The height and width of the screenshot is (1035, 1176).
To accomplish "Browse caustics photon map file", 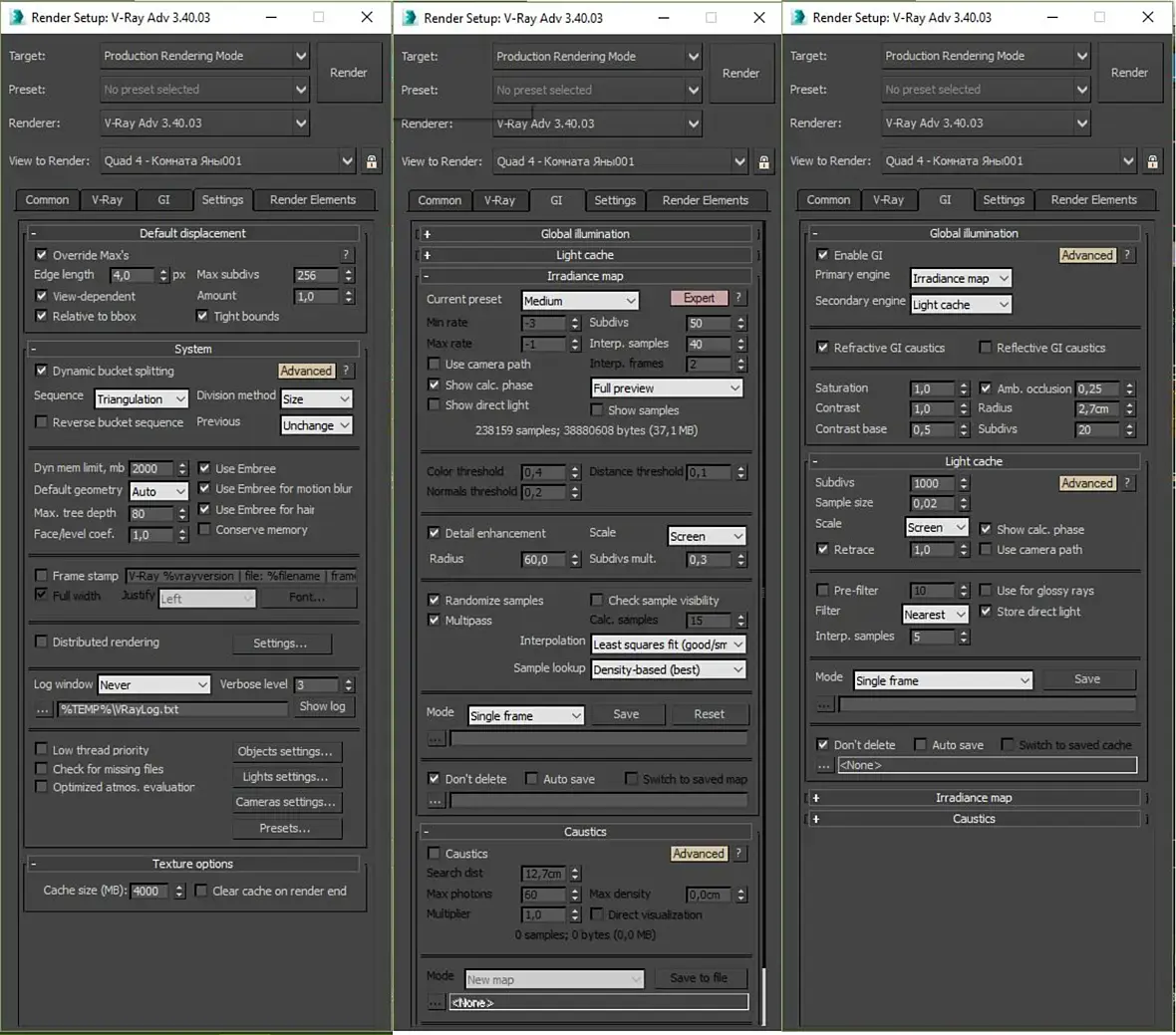I will click(x=436, y=1002).
